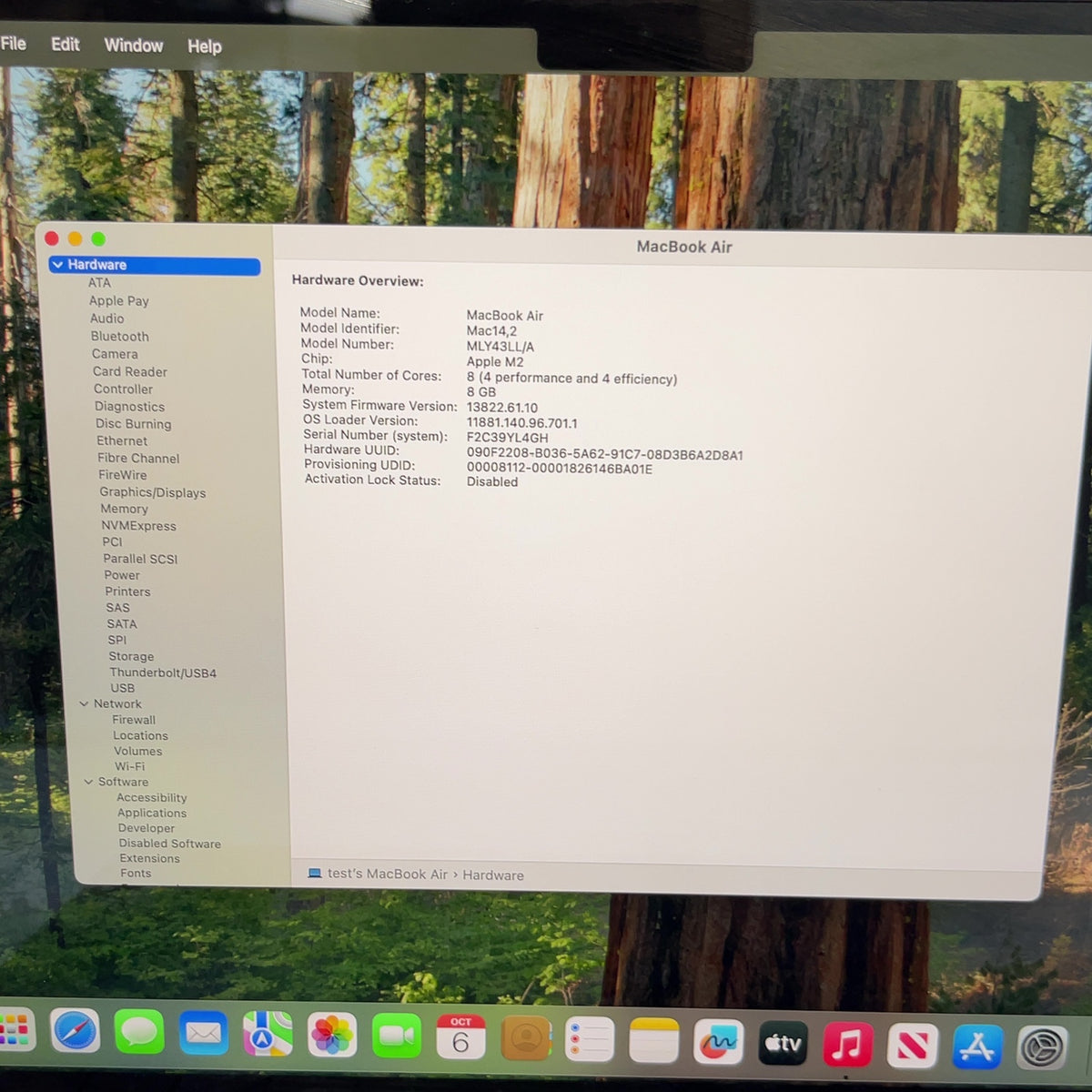1092x1092 pixels.
Task: Select the serial number F2C39YL4GH
Action: (x=508, y=438)
